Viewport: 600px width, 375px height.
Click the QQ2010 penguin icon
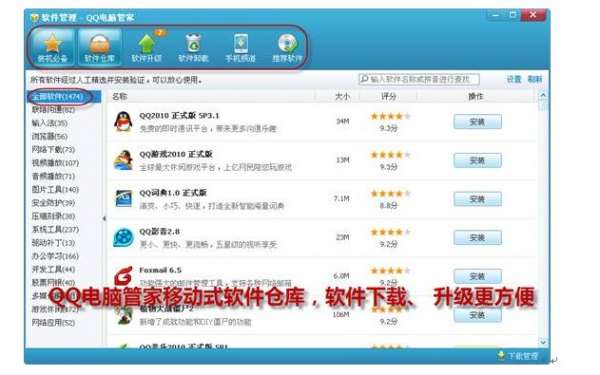click(x=123, y=122)
